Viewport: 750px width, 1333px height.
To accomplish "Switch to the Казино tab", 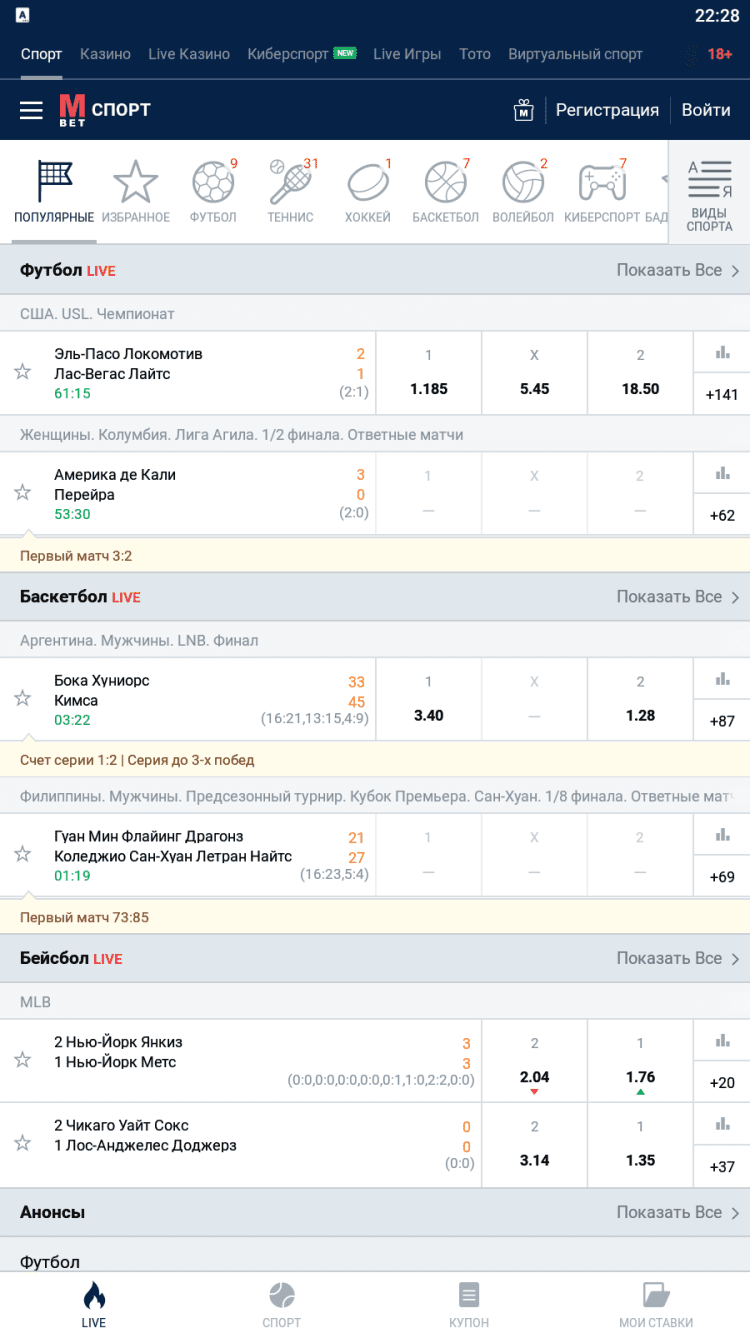I will click(105, 54).
